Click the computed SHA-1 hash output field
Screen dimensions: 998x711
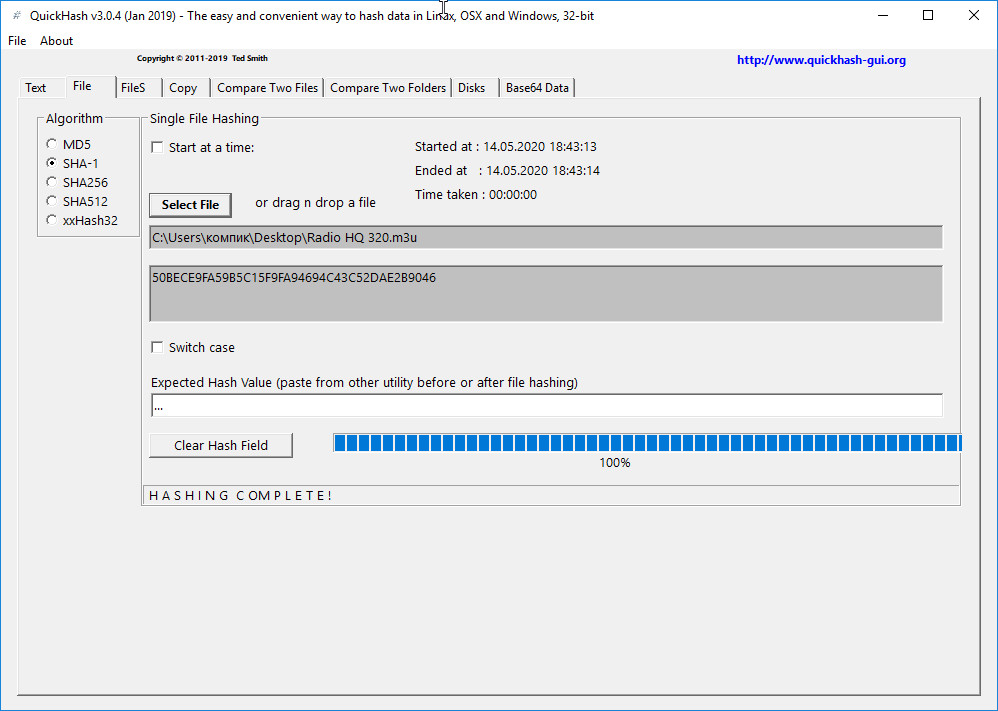pos(546,293)
